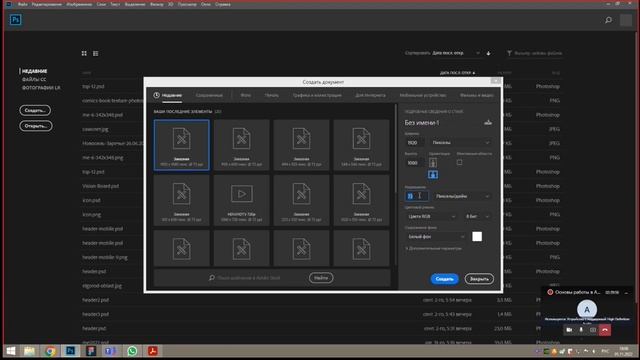Image resolution: width=640 pixels, height=360 pixels.
Task: Open the Мобильные устройства tab
Action: coord(423,95)
